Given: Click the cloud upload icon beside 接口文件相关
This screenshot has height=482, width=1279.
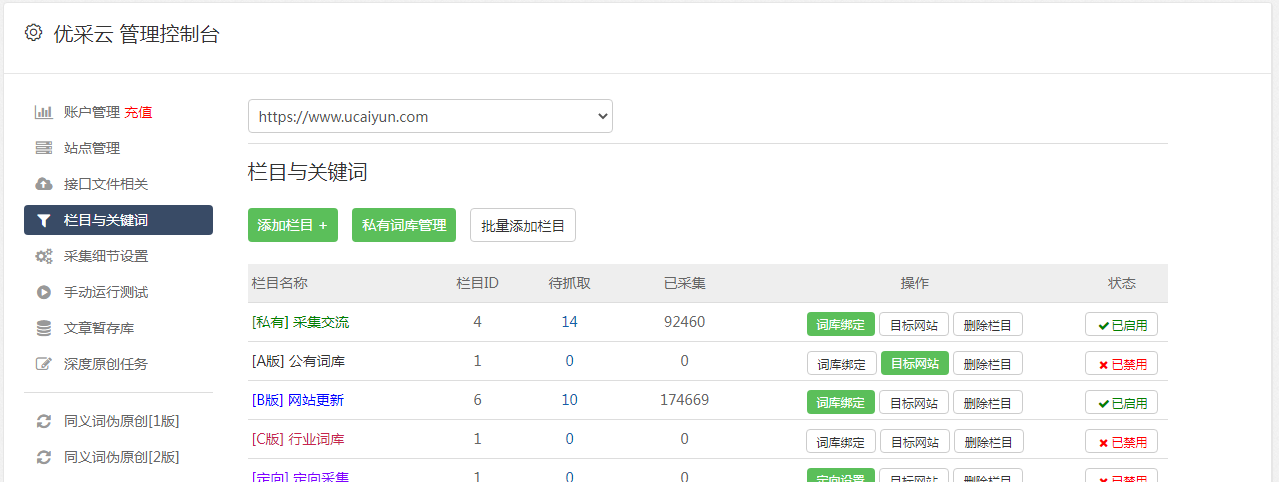Looking at the screenshot, I should point(43,184).
